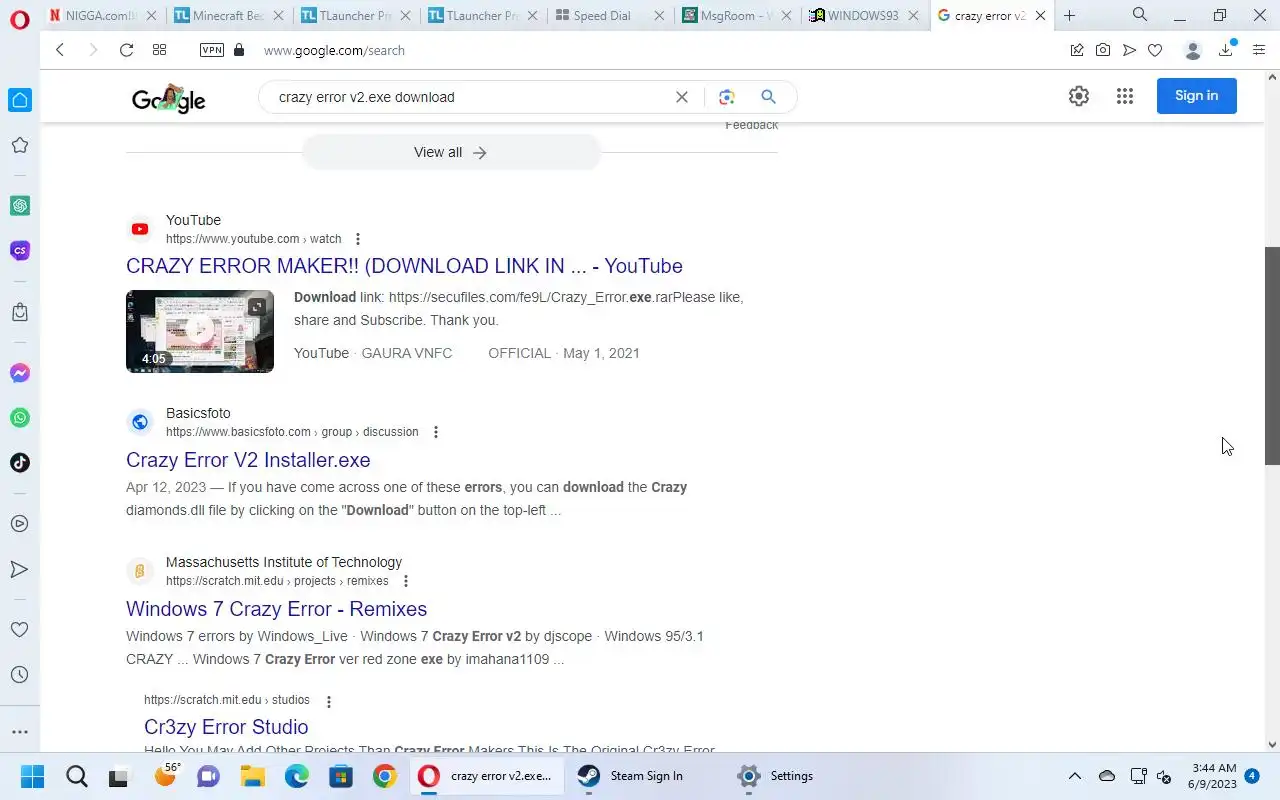Open Cr3zy Error Studio link
This screenshot has height=800, width=1280.
pos(226,727)
